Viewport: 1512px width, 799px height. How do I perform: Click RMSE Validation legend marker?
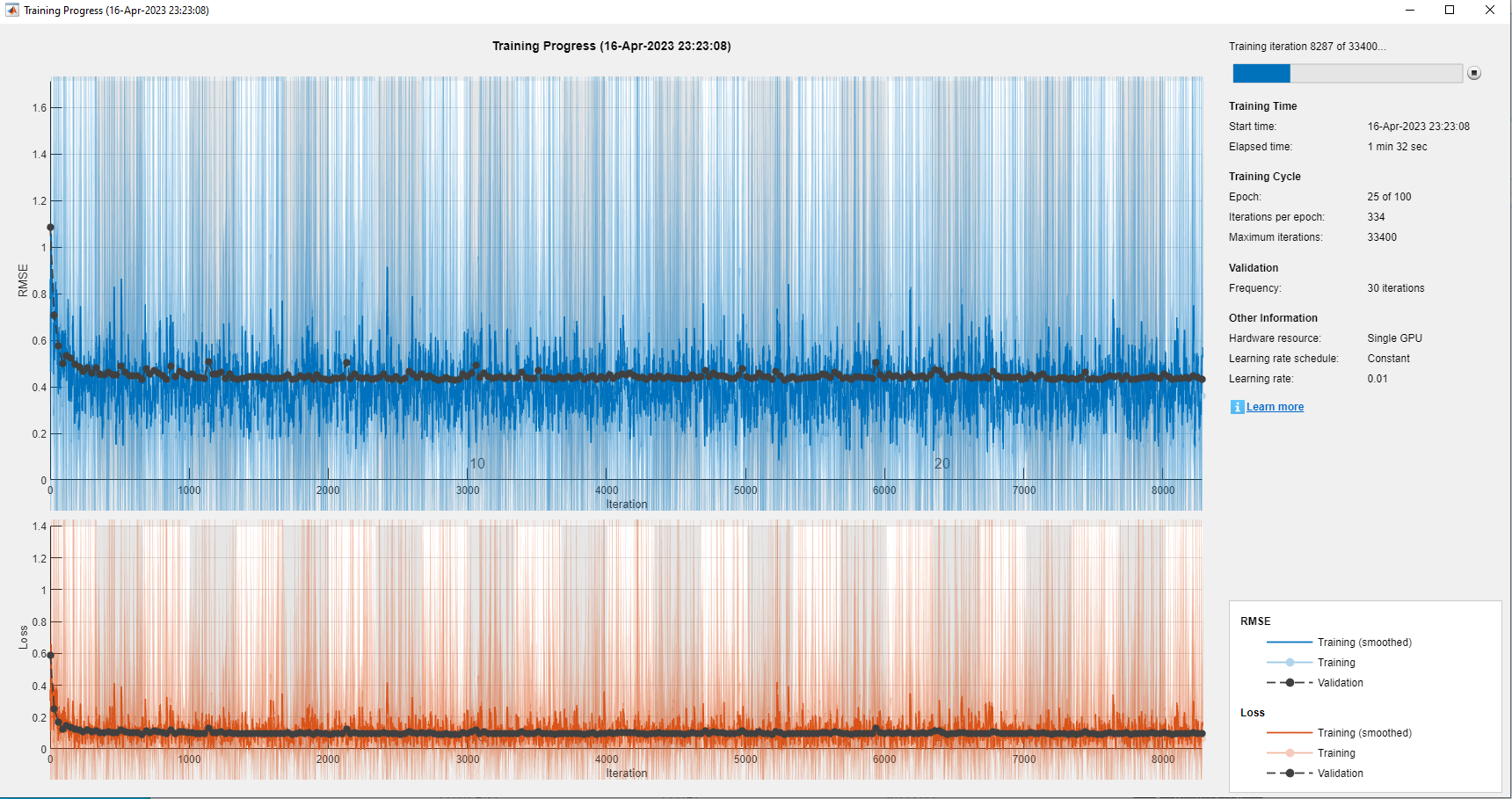[x=1290, y=683]
